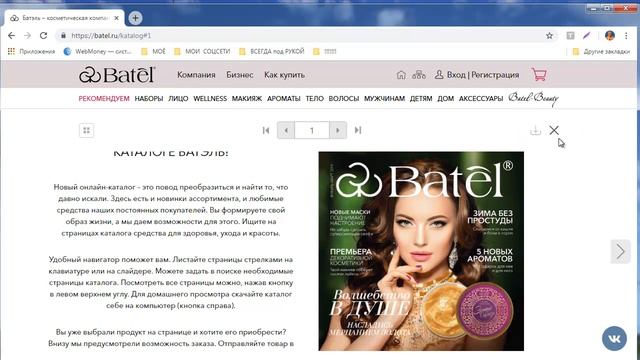Screen dimensions: 640x360
Task: Open the Компания menu
Action: click(196, 75)
